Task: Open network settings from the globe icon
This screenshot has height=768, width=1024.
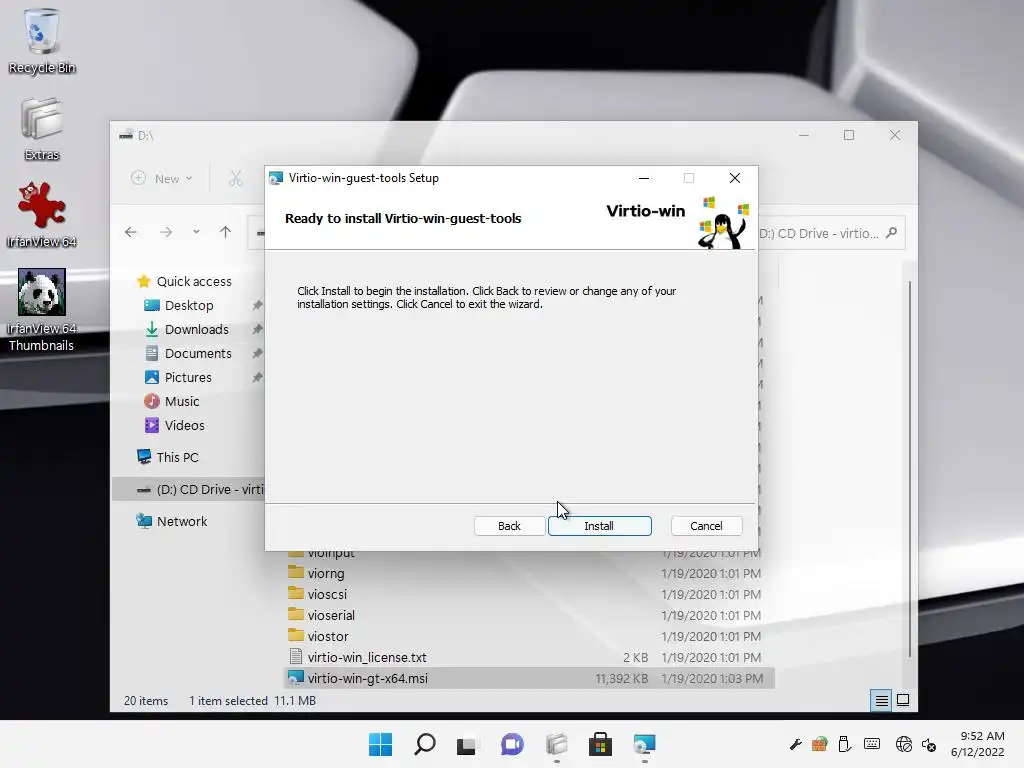Action: click(x=904, y=744)
